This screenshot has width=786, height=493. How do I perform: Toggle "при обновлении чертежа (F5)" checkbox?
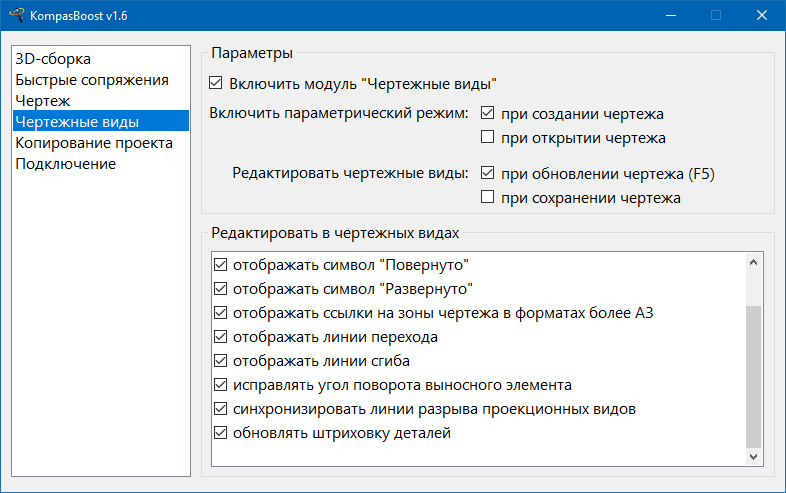point(488,174)
